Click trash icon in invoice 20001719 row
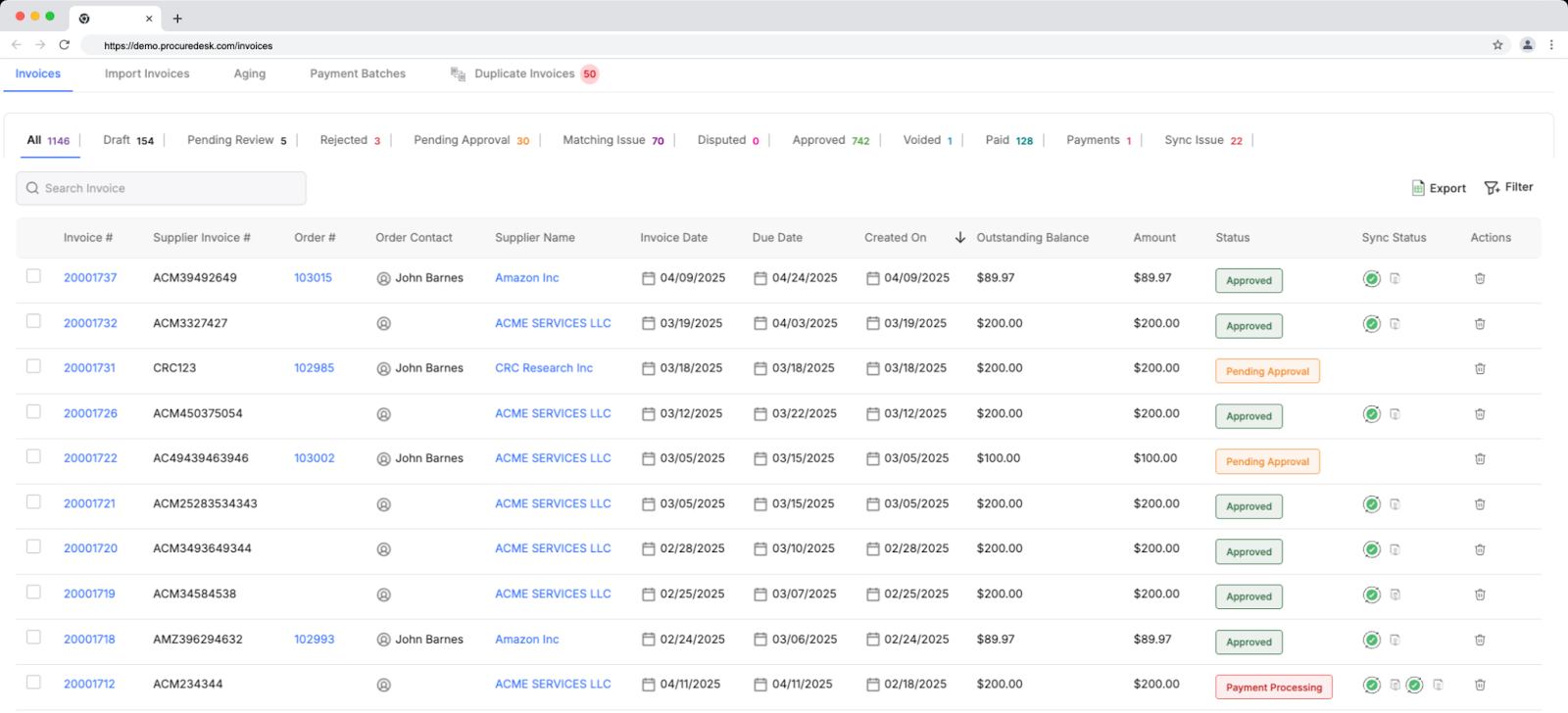The width and height of the screenshot is (1568, 713). (1480, 594)
